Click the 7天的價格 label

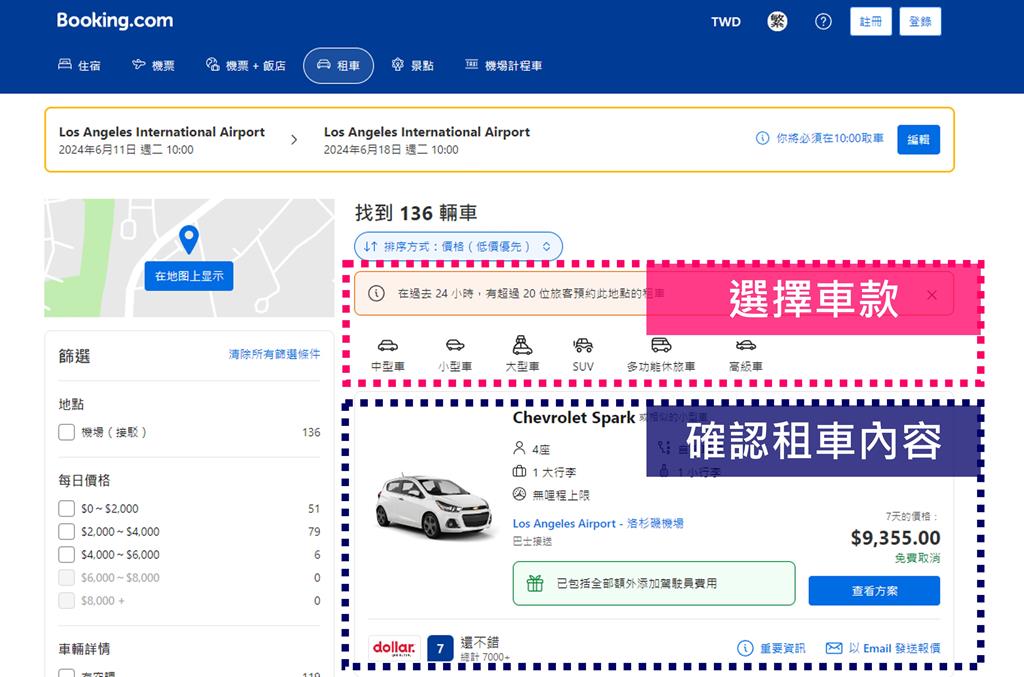point(912,516)
